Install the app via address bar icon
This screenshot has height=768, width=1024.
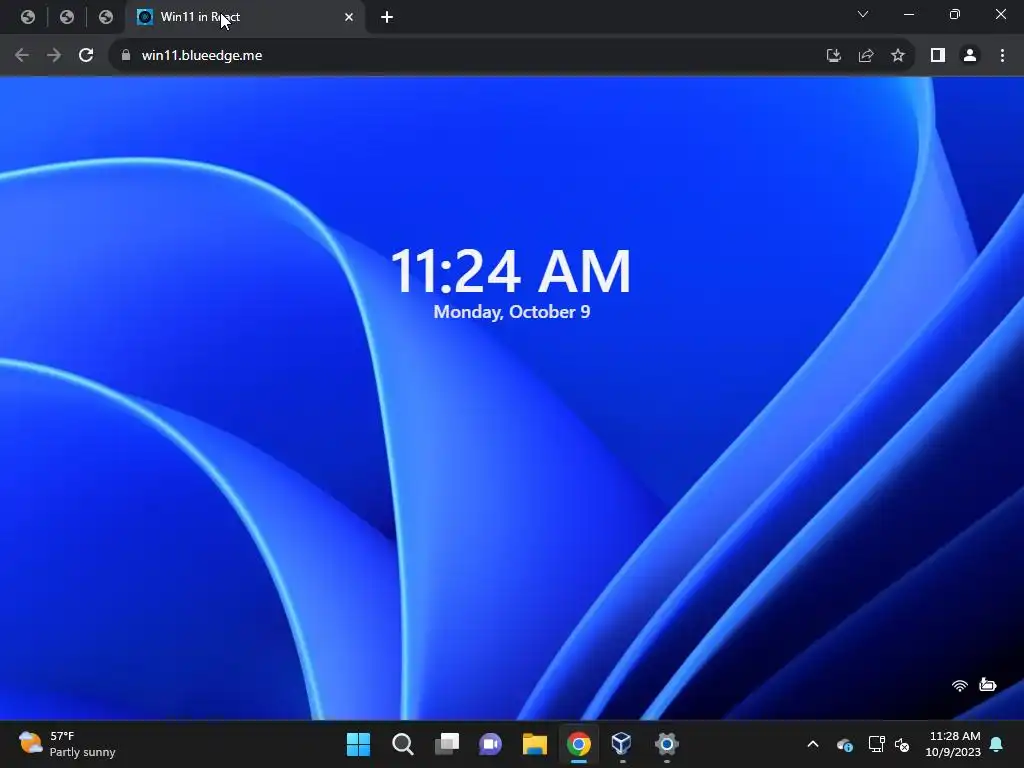pos(833,56)
